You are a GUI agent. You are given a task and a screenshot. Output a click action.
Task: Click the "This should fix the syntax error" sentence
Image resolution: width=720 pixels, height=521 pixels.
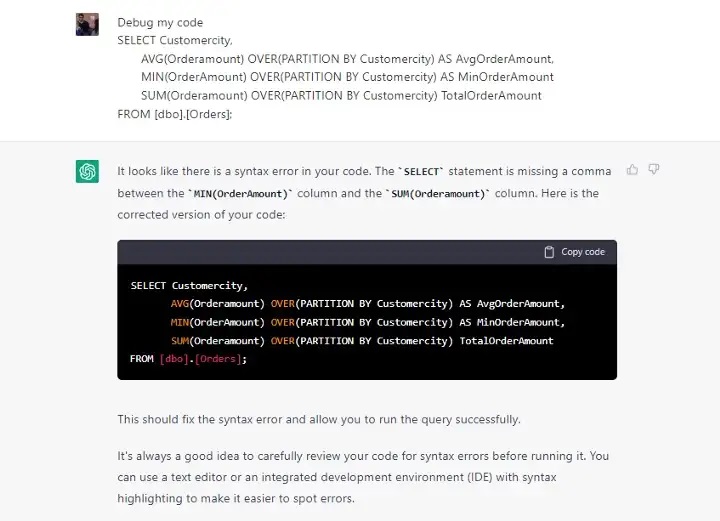[319, 419]
